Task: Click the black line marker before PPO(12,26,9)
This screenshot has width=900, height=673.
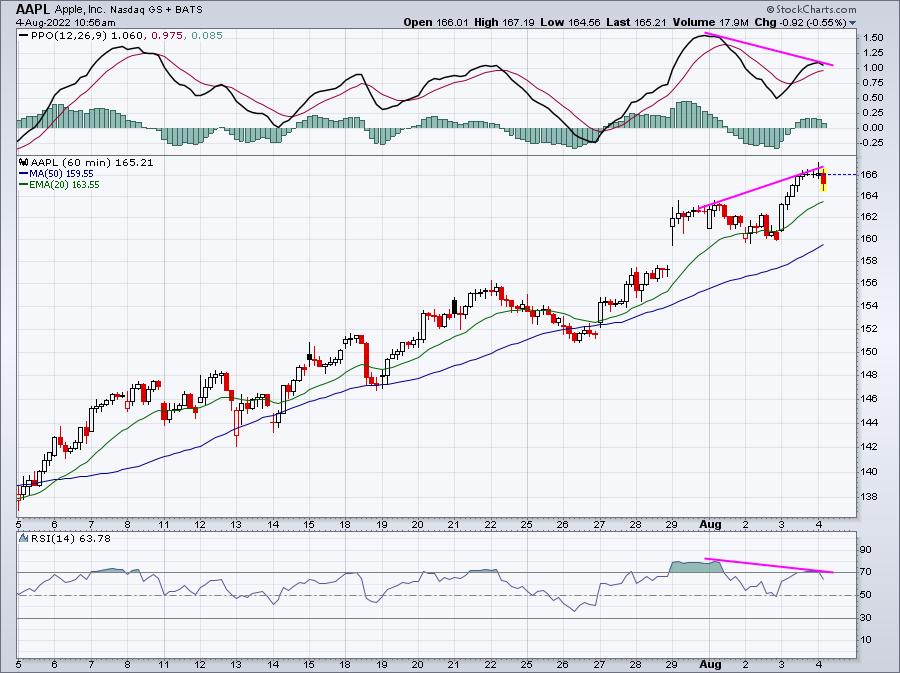Action: (x=24, y=36)
